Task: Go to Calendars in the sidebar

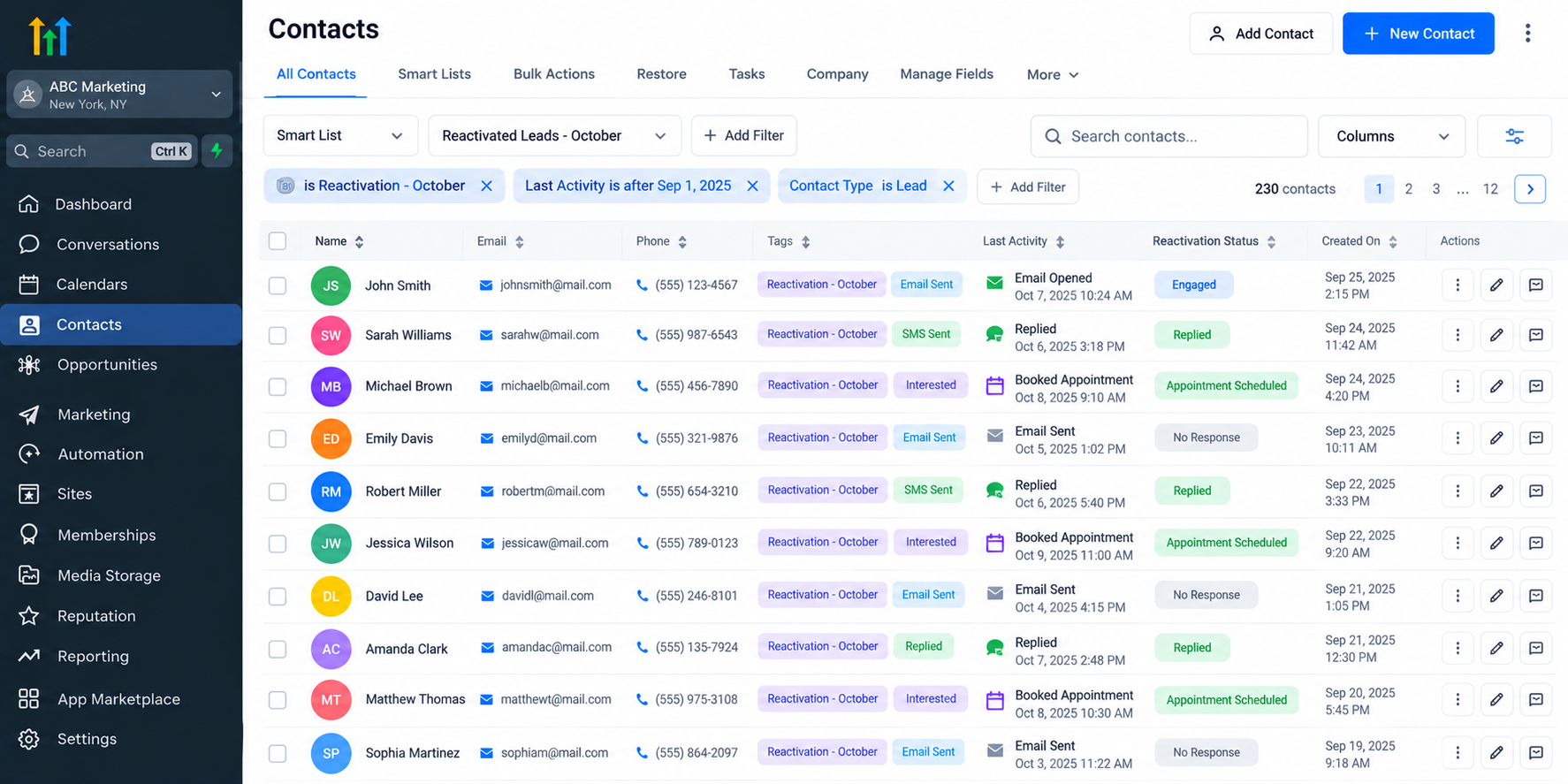Action: 92,285
